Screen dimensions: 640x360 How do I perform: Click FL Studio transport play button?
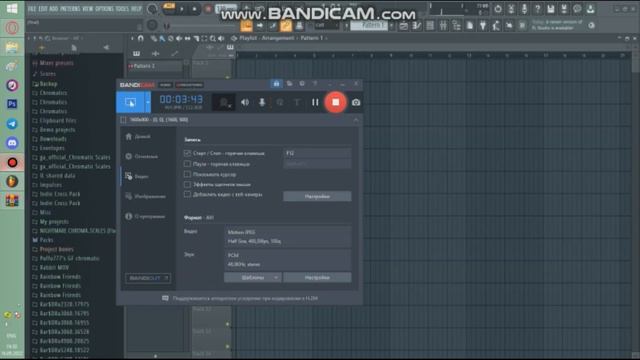click(182, 9)
